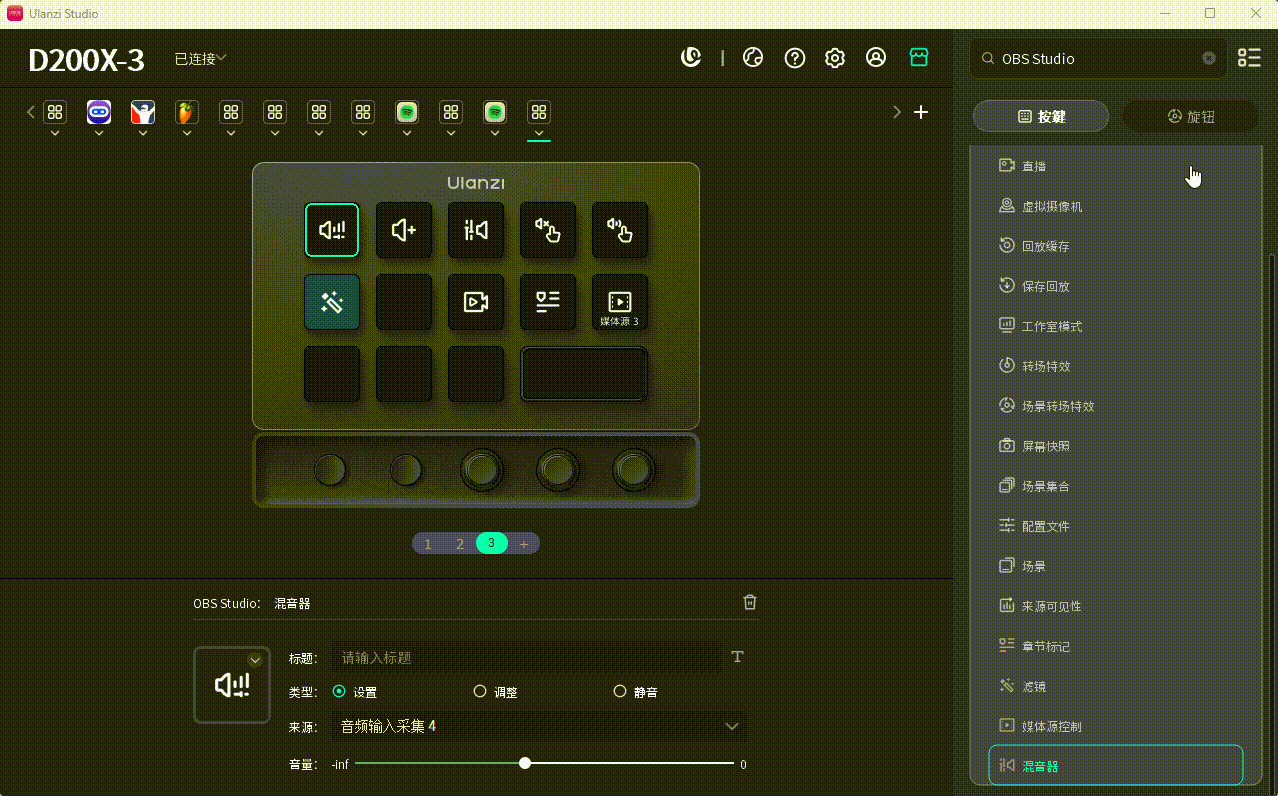1278x796 pixels.
Task: Click the 音量 volume slider handle
Action: [525, 763]
